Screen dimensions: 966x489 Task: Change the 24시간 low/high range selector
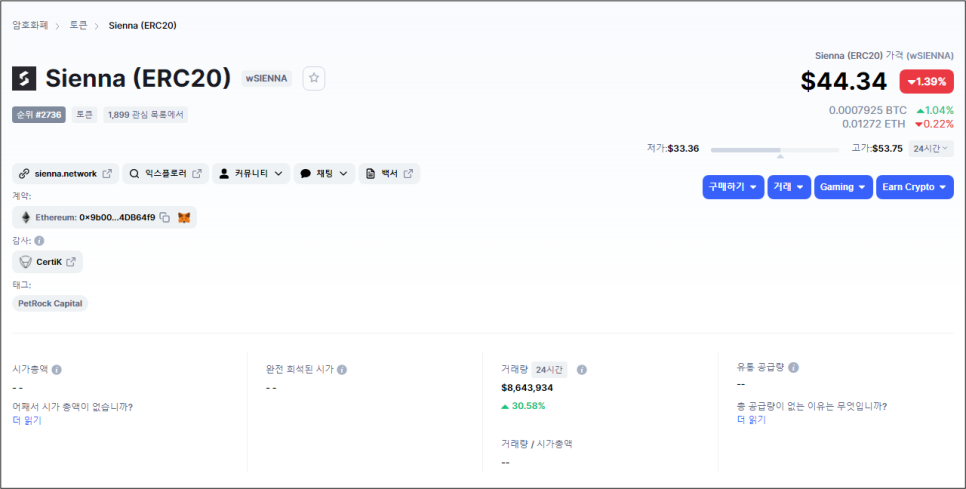[x=931, y=148]
